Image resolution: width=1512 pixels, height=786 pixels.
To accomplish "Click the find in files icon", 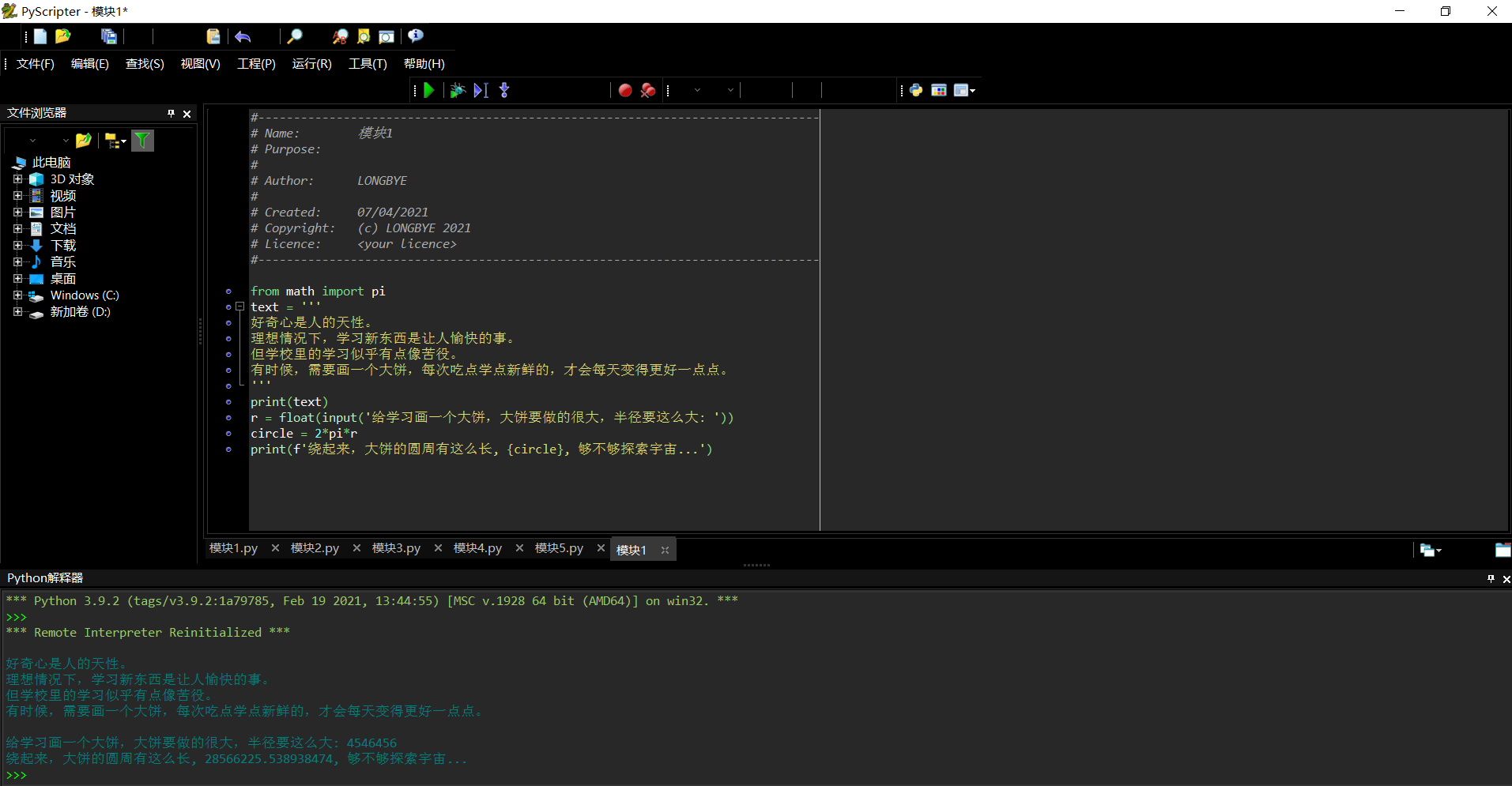I will point(364,36).
